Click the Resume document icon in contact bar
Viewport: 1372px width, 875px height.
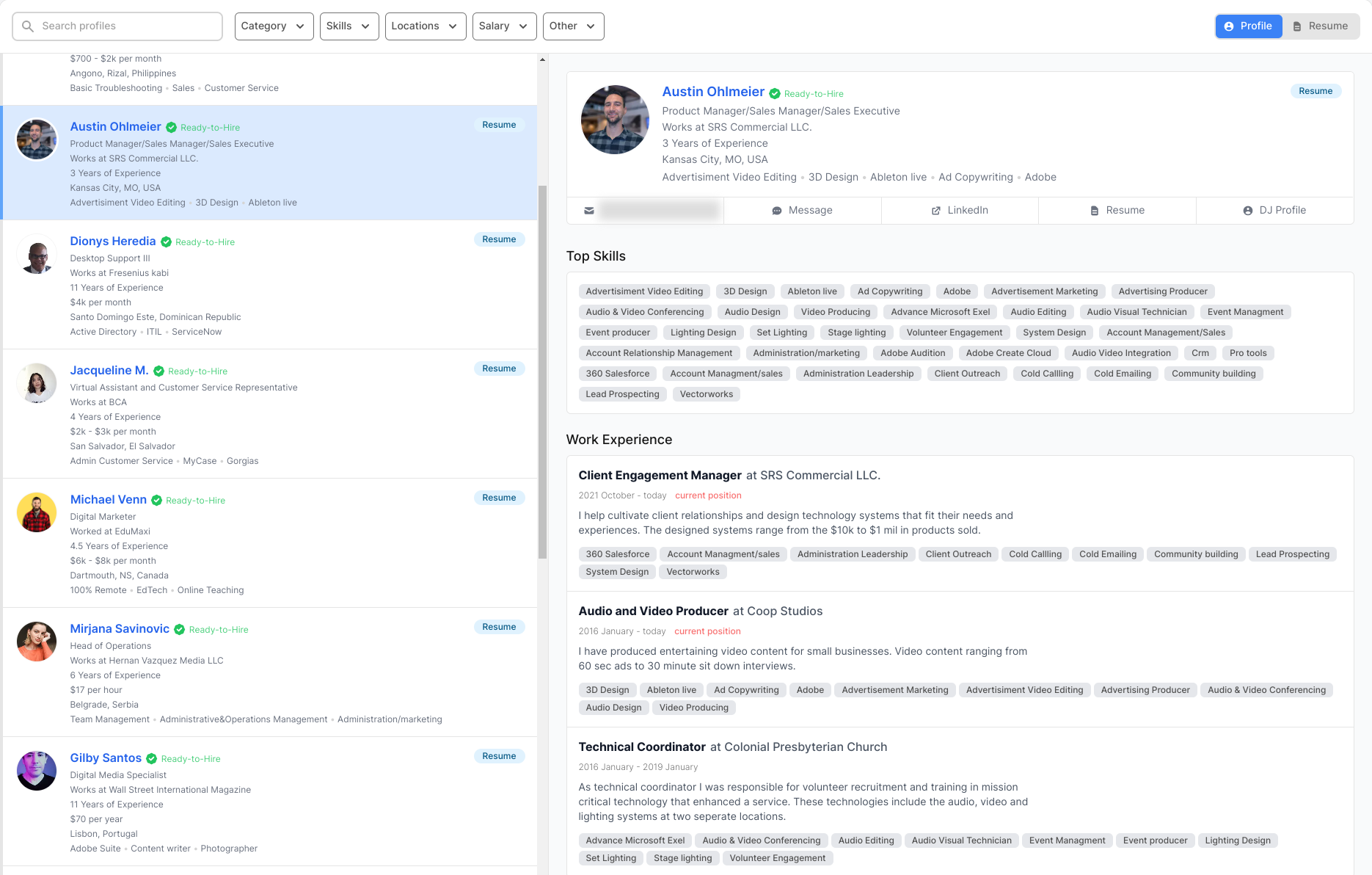1094,211
